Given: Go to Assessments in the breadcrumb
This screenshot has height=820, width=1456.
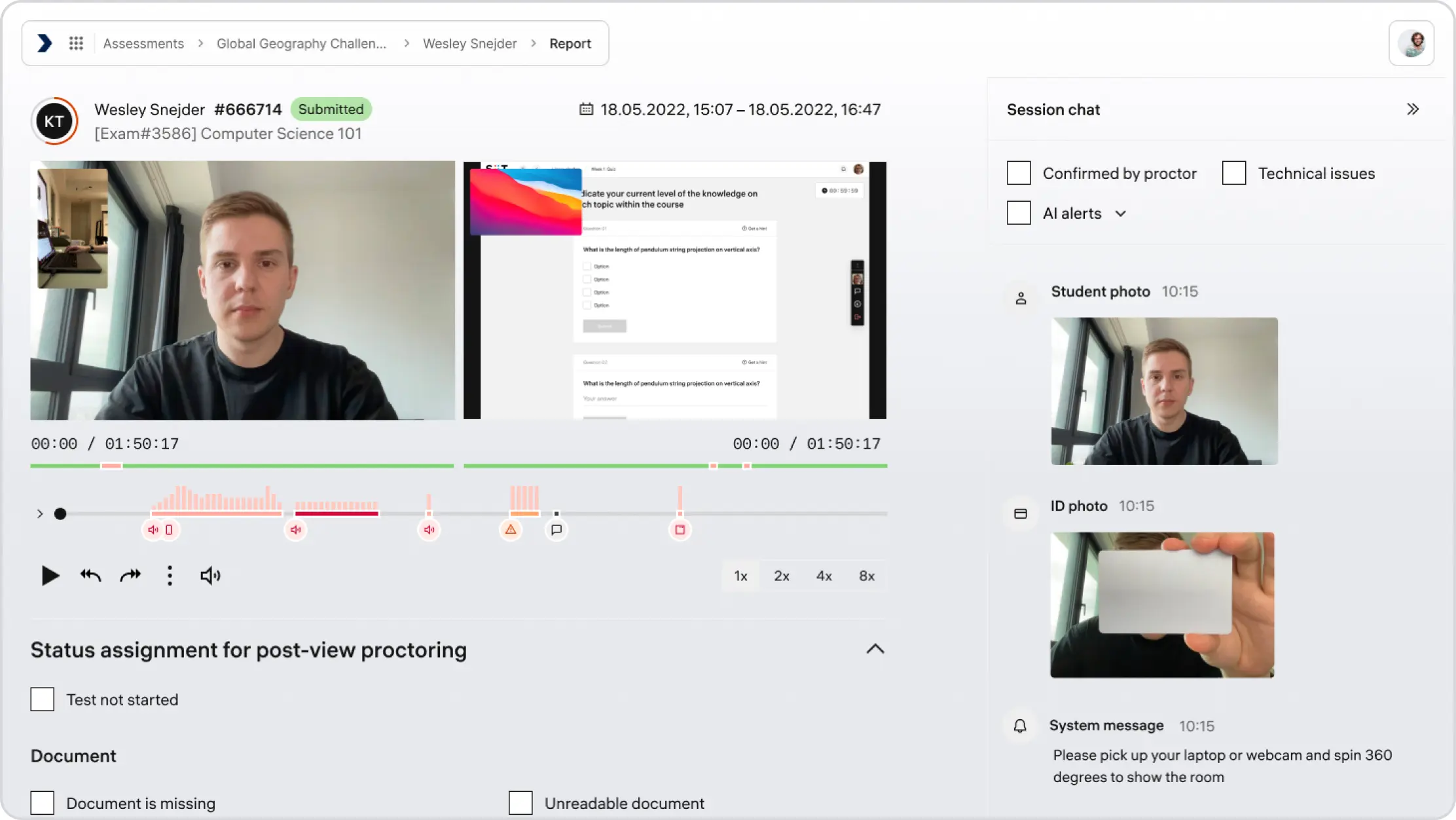Looking at the screenshot, I should [143, 43].
